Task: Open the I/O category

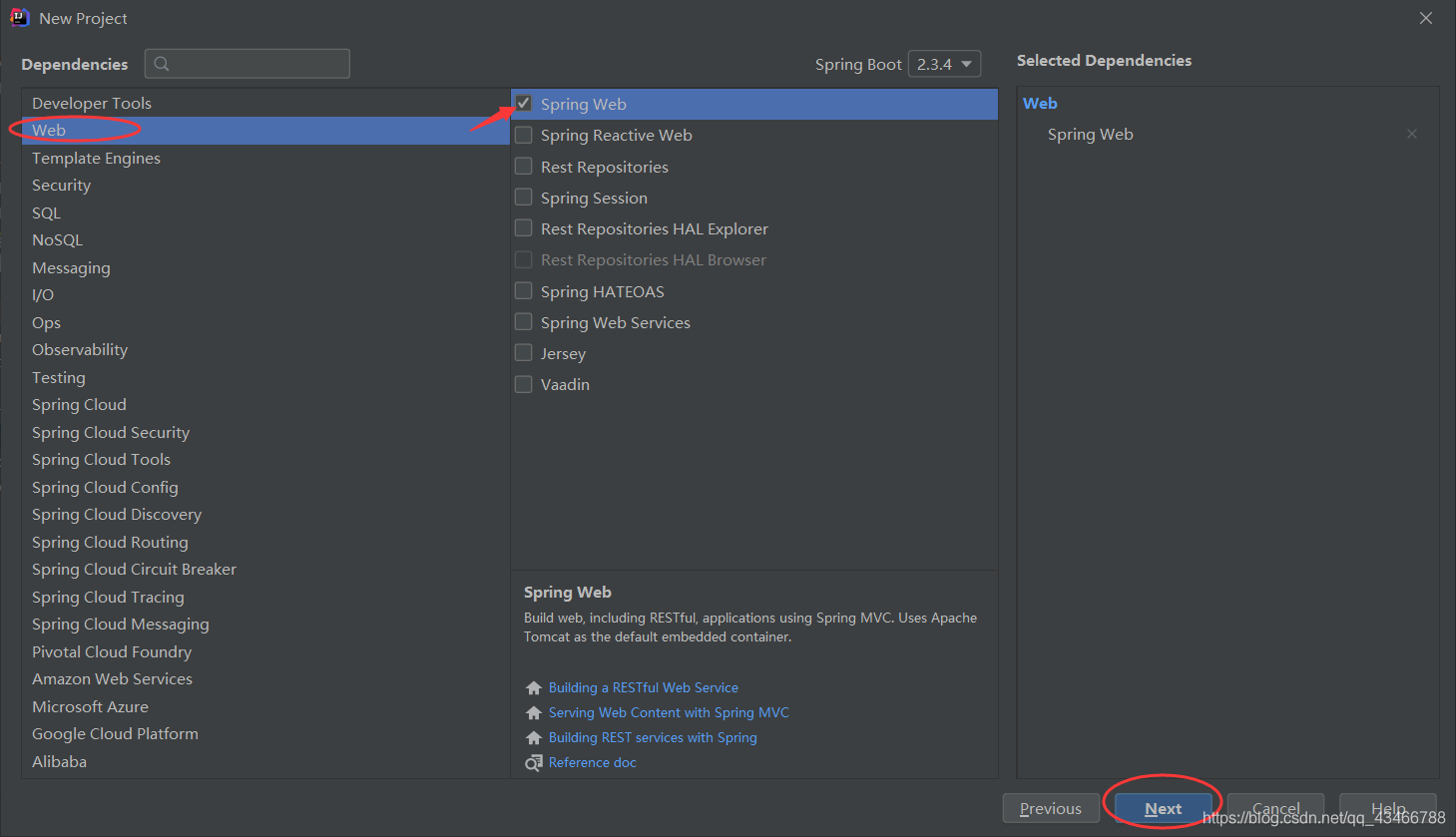Action: point(265,295)
